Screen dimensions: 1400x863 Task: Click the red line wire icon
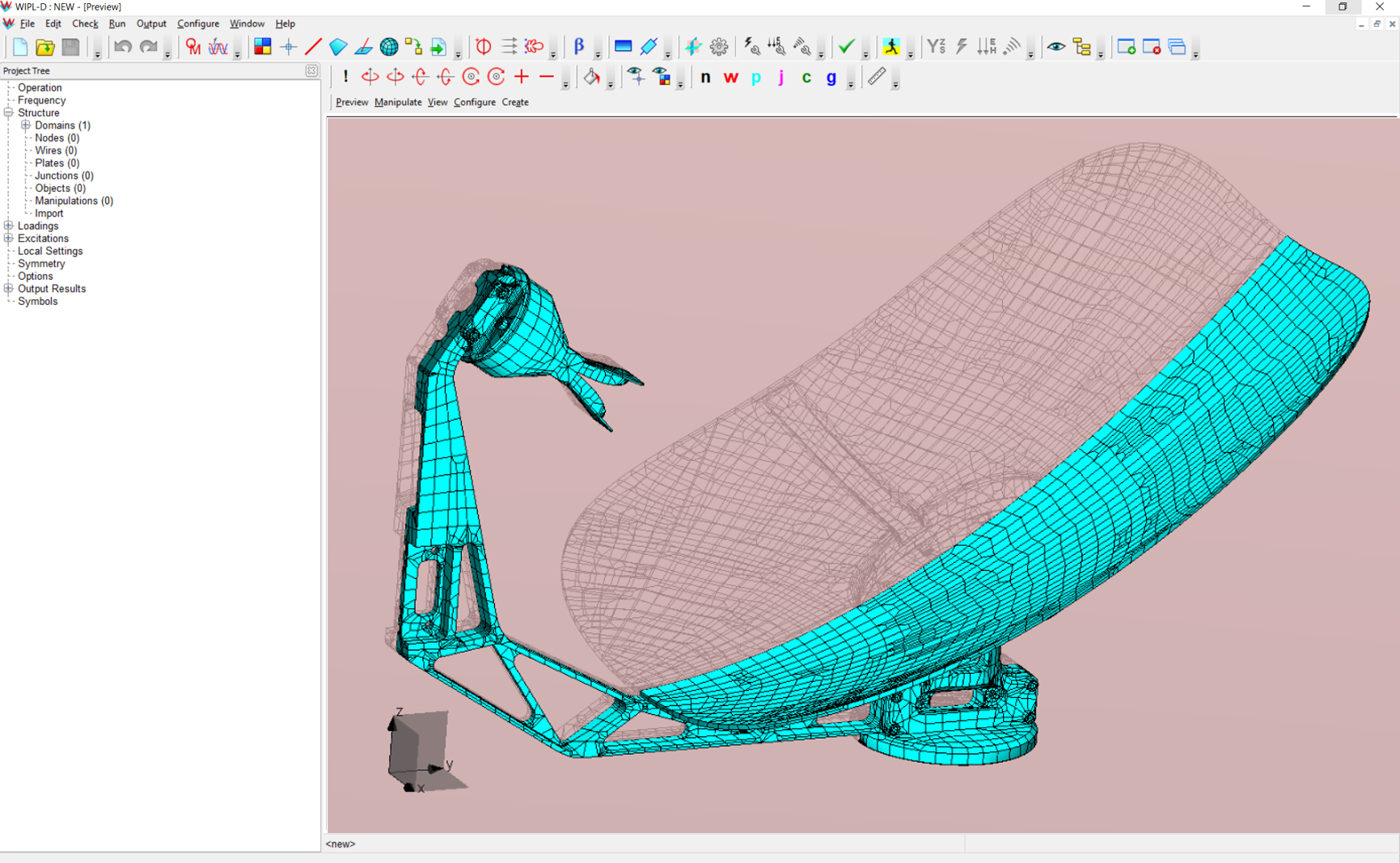(313, 47)
